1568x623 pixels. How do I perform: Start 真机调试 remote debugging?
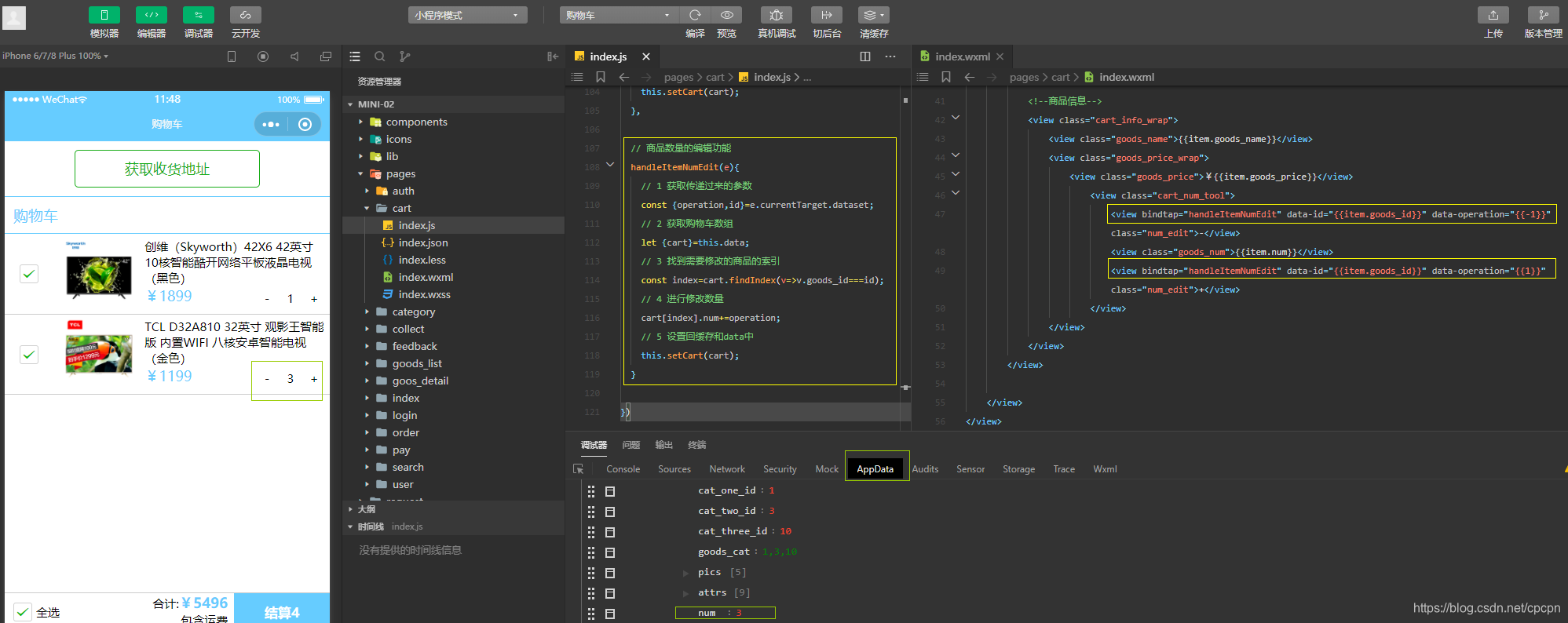[777, 15]
